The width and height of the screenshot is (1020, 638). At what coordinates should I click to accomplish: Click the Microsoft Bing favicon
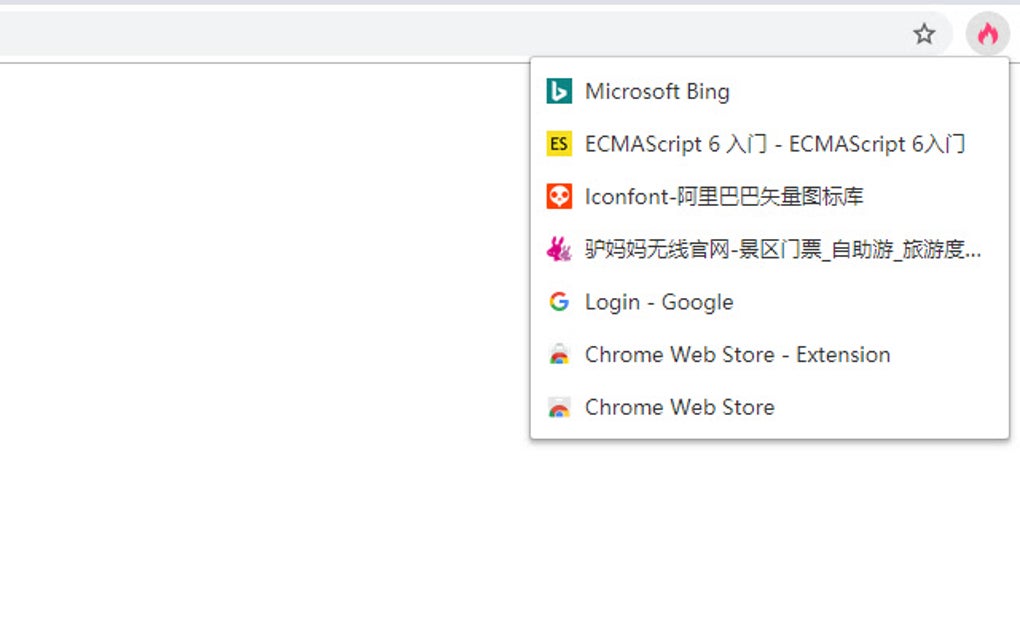pos(559,91)
